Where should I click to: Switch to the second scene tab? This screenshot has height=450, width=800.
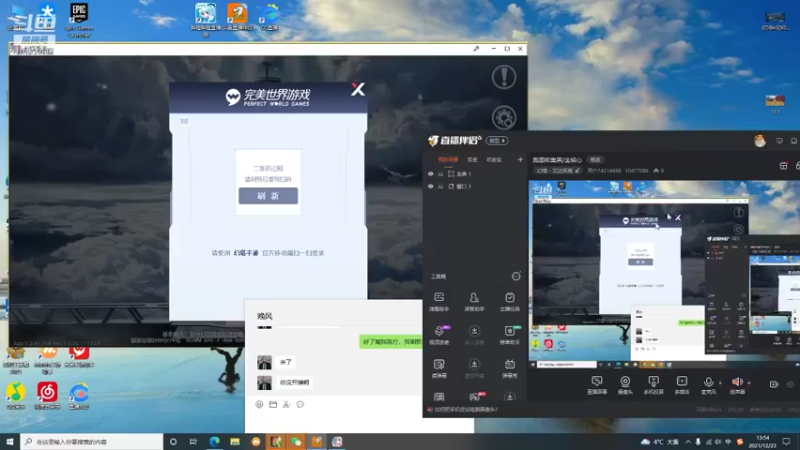(x=472, y=160)
